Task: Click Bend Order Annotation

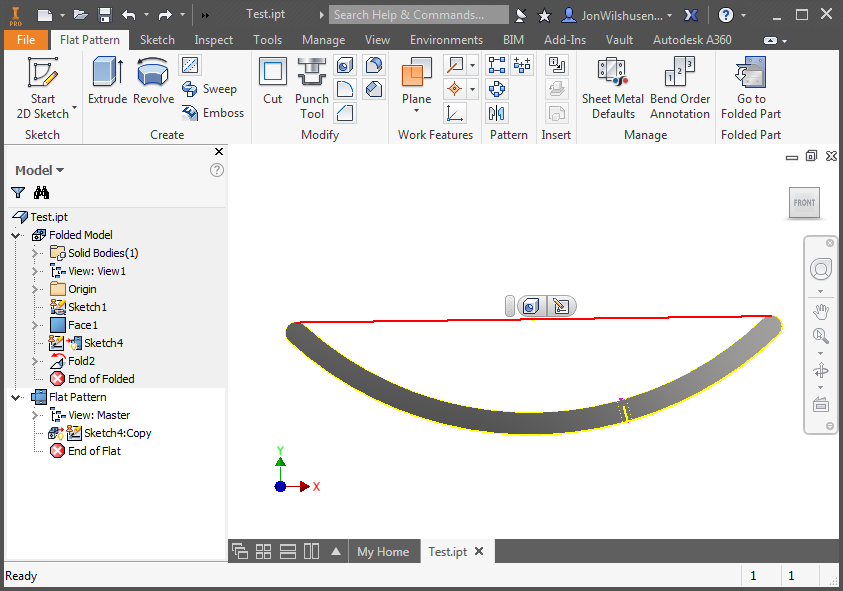Action: click(x=679, y=88)
